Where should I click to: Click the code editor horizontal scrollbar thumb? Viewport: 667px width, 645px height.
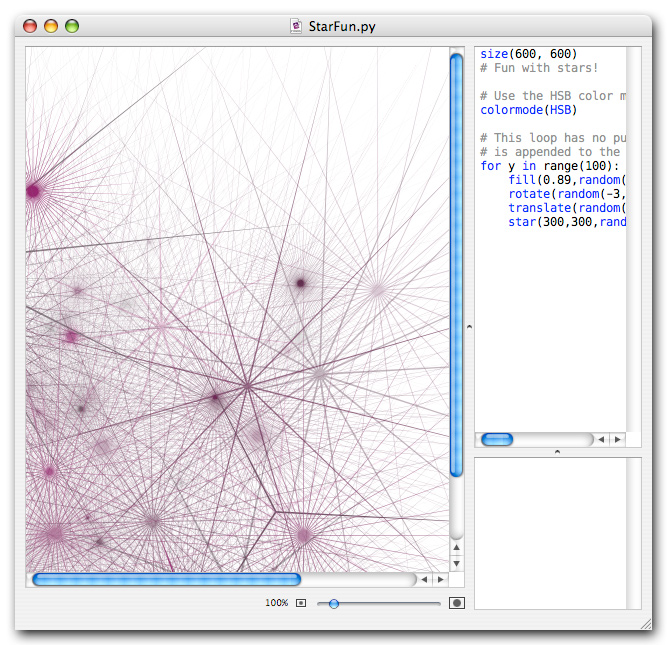click(x=497, y=440)
